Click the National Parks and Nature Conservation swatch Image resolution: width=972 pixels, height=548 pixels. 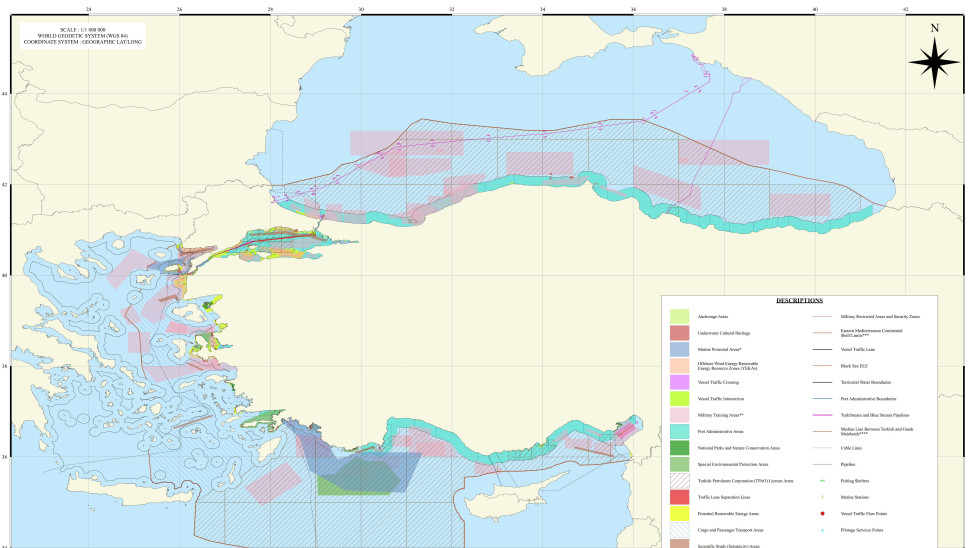pyautogui.click(x=679, y=448)
